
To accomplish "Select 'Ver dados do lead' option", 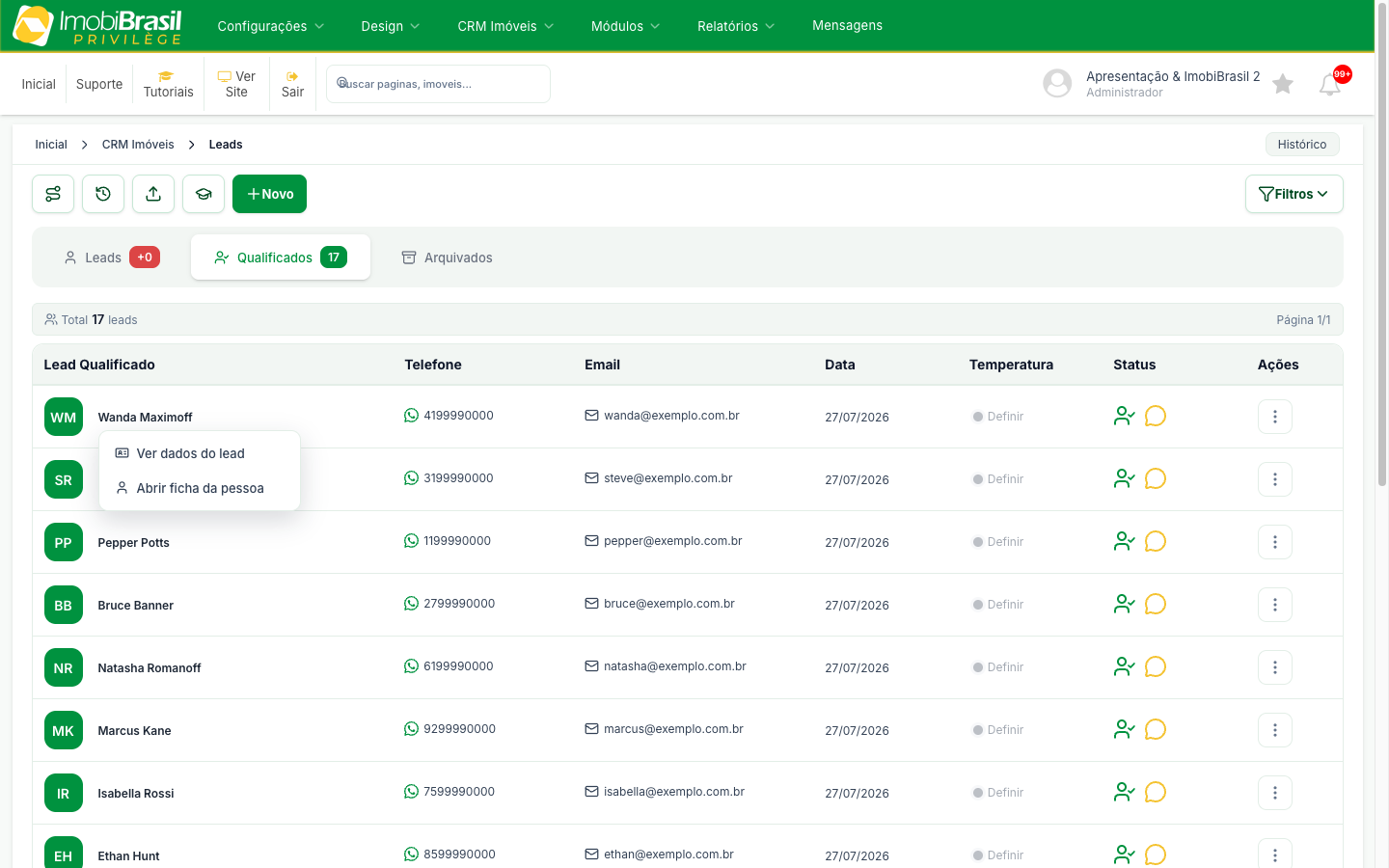I will click(200, 453).
